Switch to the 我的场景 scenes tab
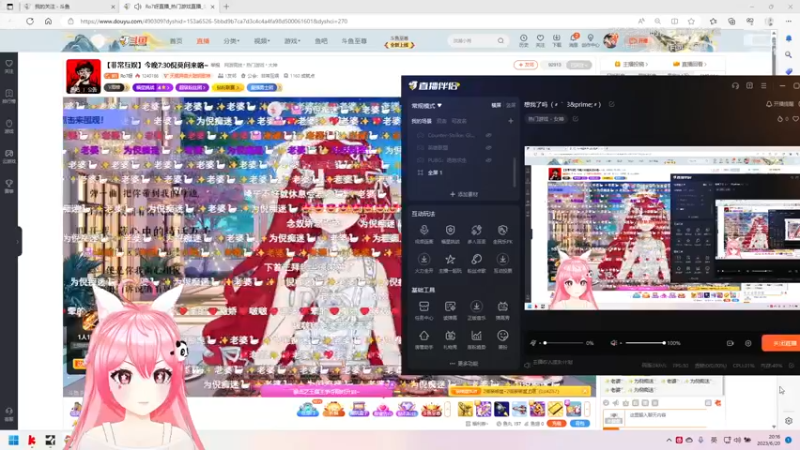800x450 pixels. coord(421,121)
